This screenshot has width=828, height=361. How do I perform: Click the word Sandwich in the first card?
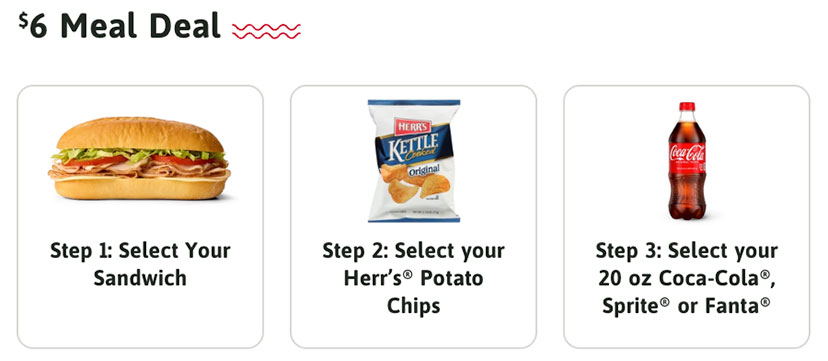tap(140, 278)
